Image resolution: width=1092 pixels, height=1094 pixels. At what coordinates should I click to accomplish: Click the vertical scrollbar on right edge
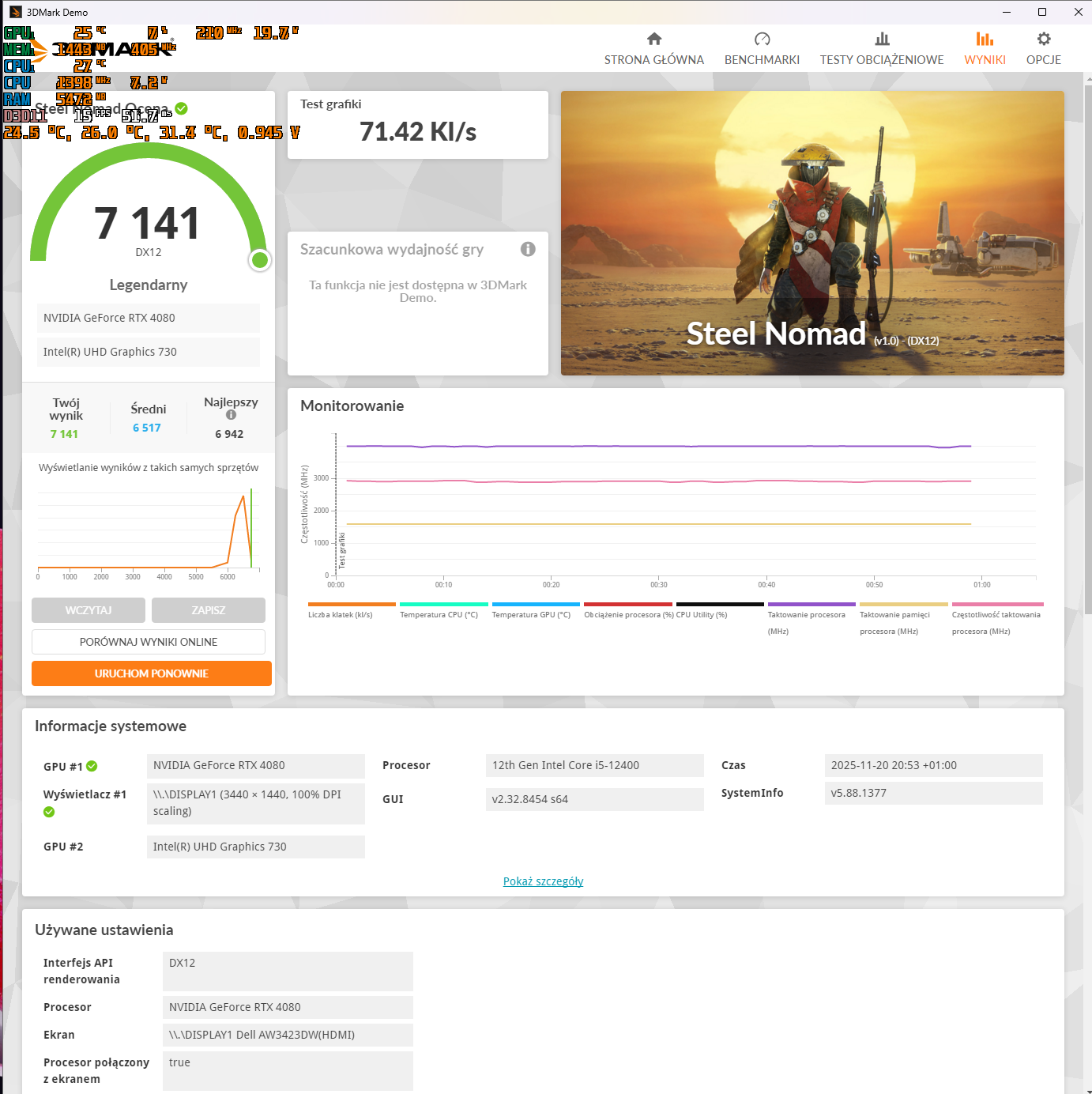[x=1087, y=346]
